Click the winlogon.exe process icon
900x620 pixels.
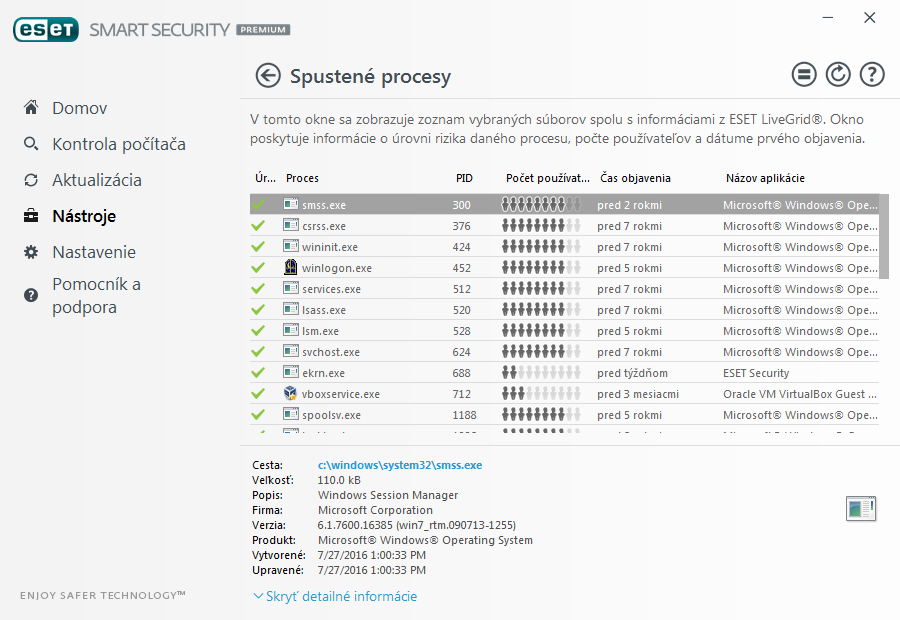pos(291,267)
